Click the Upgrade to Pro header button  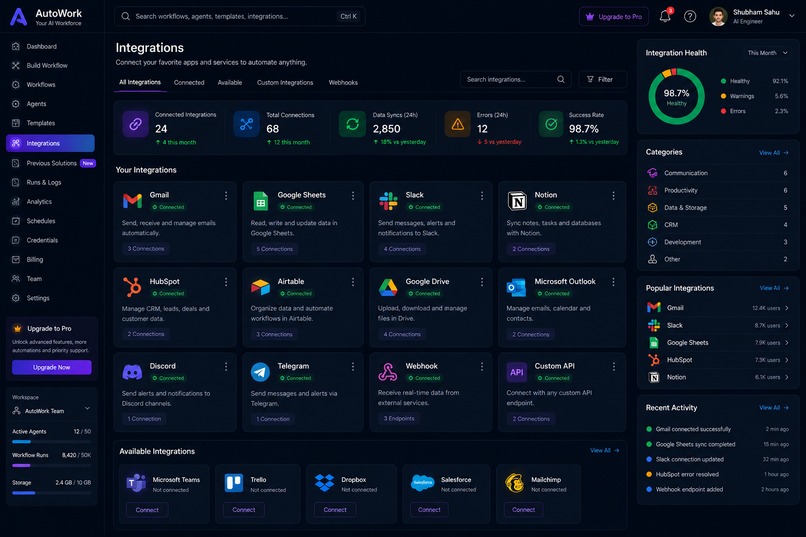click(614, 16)
